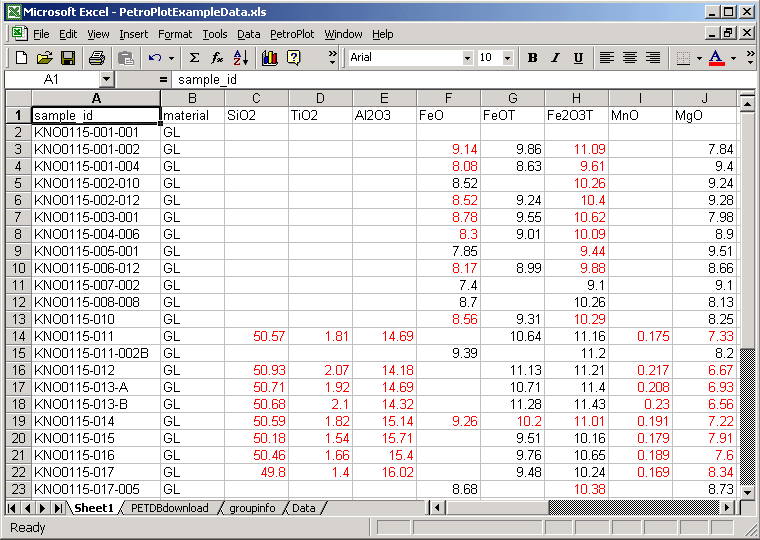Sort ascending with the A-Z icon
The width and height of the screenshot is (760, 540).
pos(241,58)
